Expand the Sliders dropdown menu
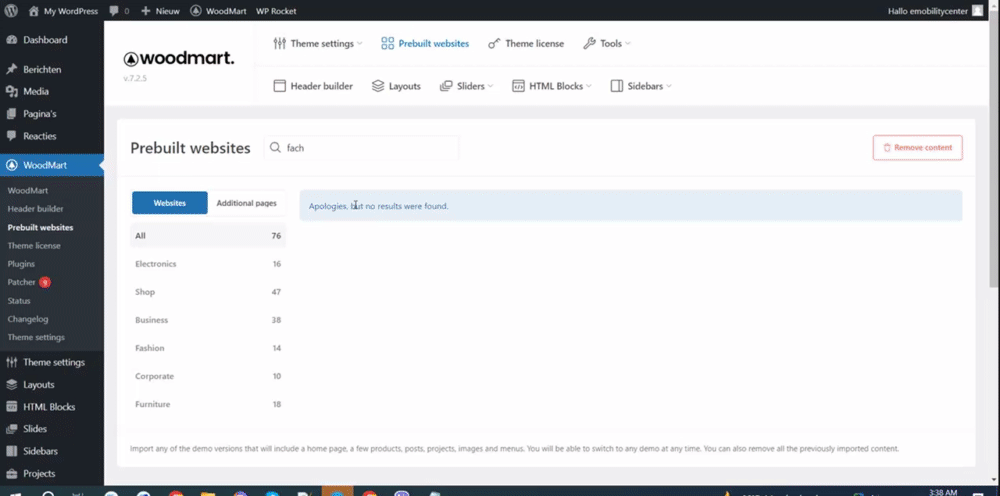The height and width of the screenshot is (496, 1000). pyautogui.click(x=466, y=86)
